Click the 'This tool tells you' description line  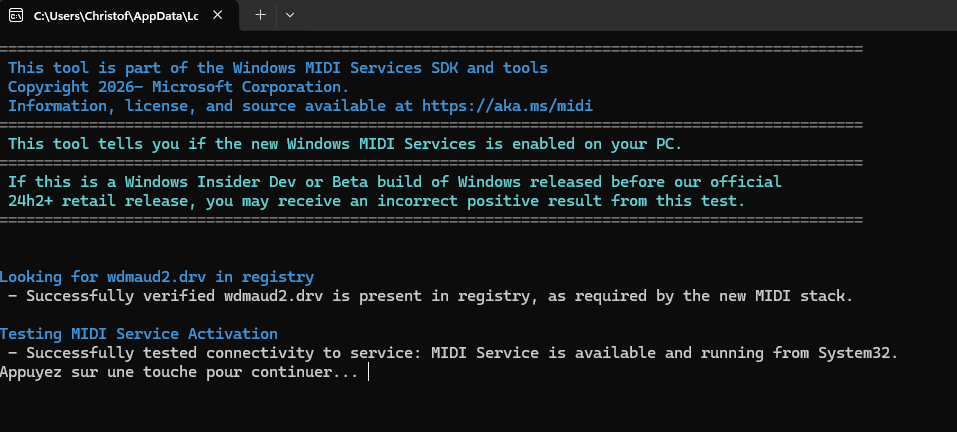[x=345, y=143]
